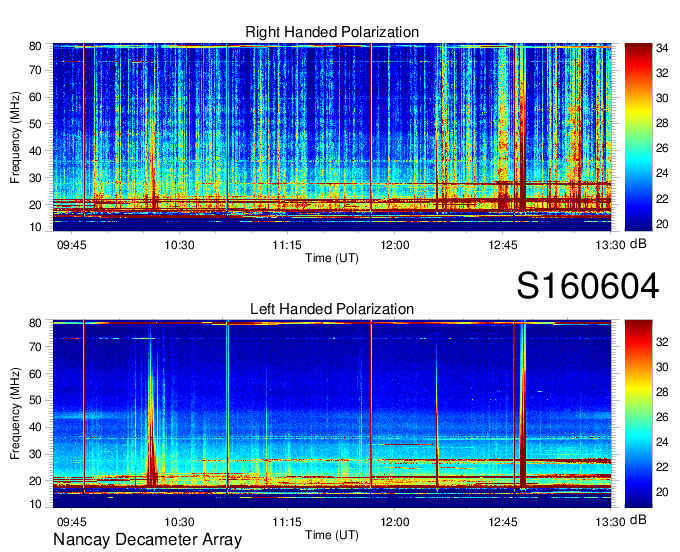
Task: Click the color bar of the Left Handed plot
Action: click(638, 414)
